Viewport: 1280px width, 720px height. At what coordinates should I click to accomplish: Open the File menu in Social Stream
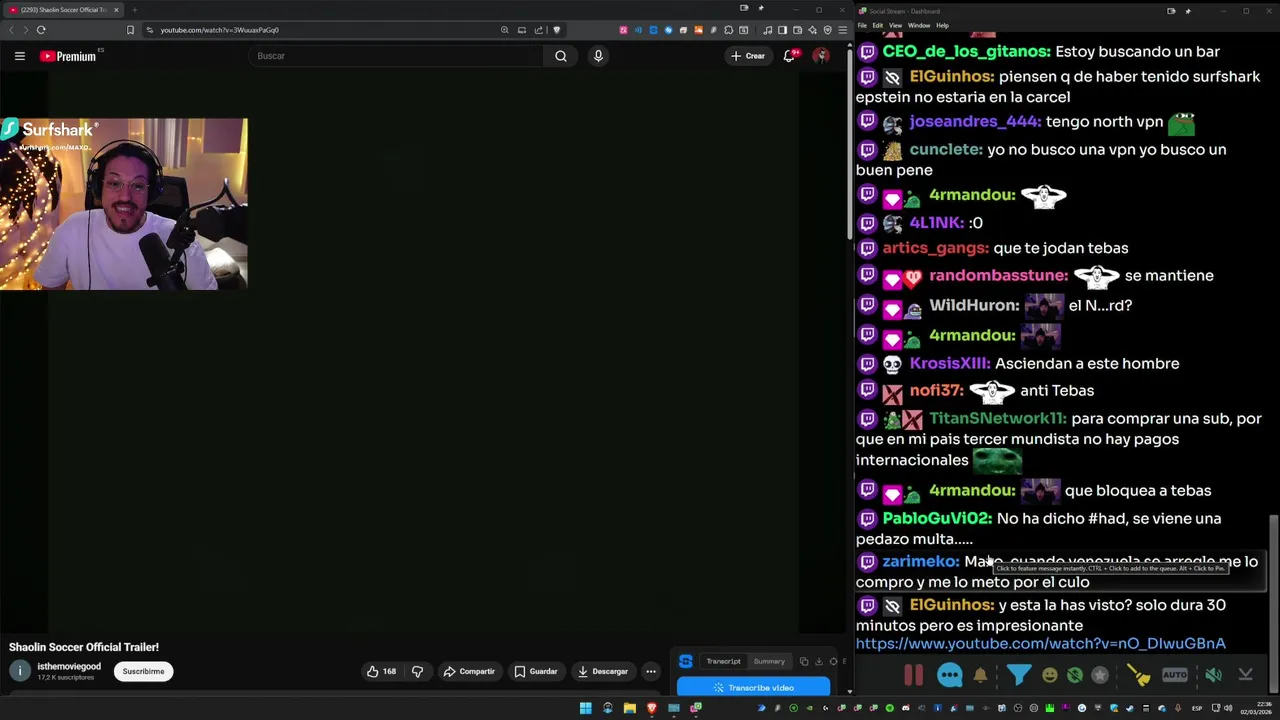tap(862, 25)
